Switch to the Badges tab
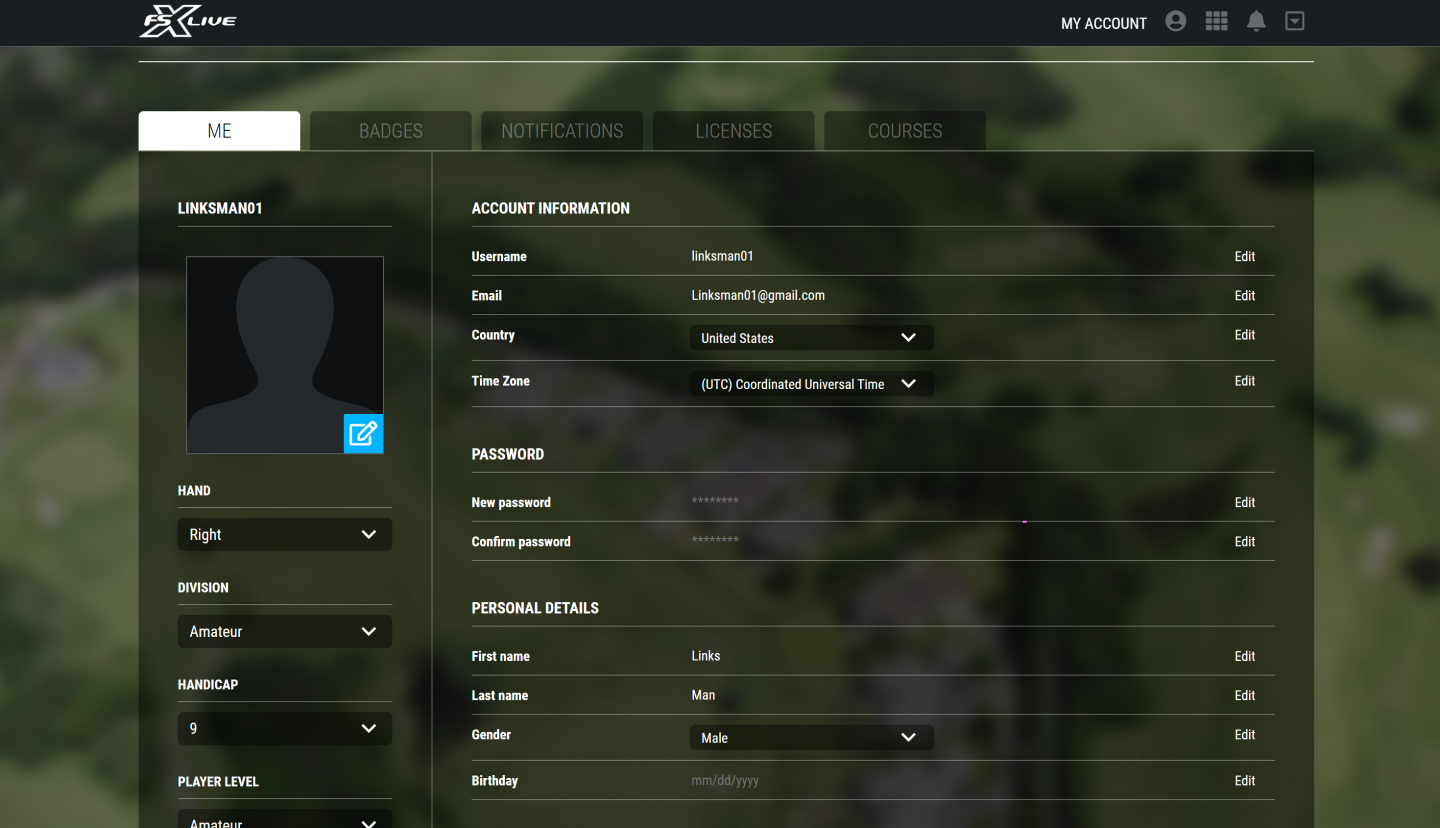 pos(391,131)
